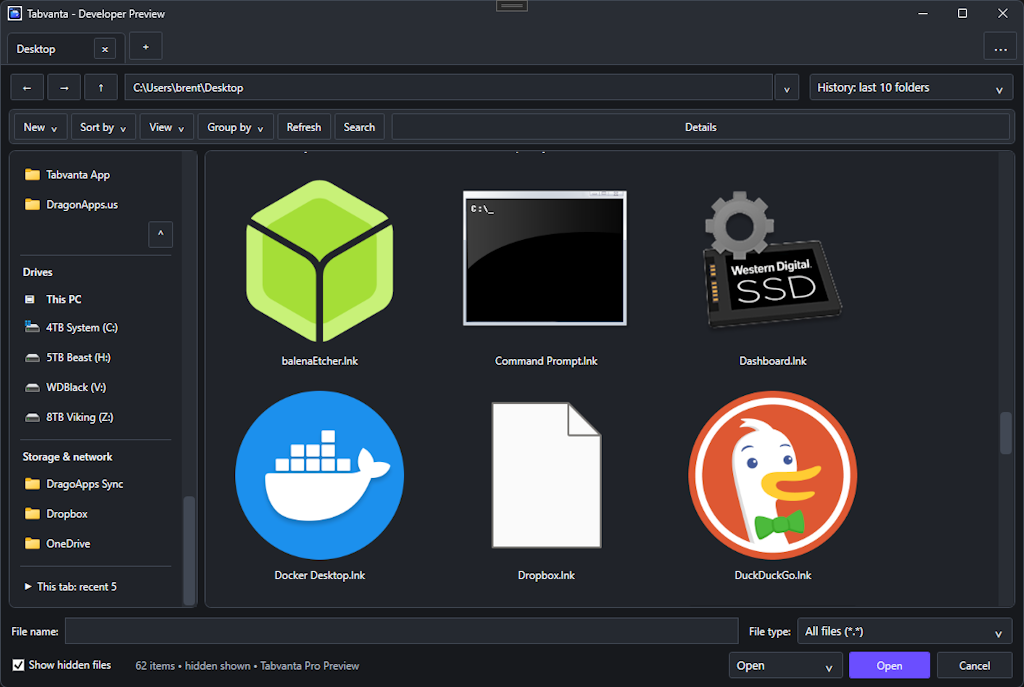Open the File type All files dropdown
This screenshot has width=1024, height=687.
[904, 631]
